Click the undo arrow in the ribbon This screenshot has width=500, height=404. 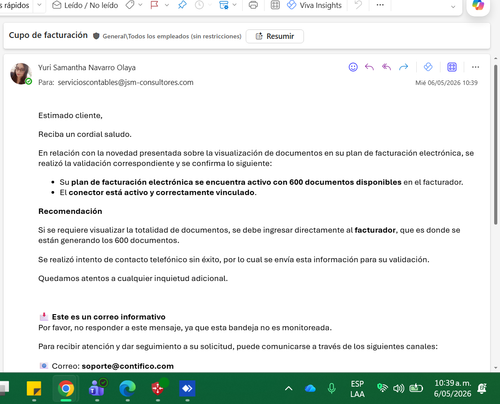358,5
